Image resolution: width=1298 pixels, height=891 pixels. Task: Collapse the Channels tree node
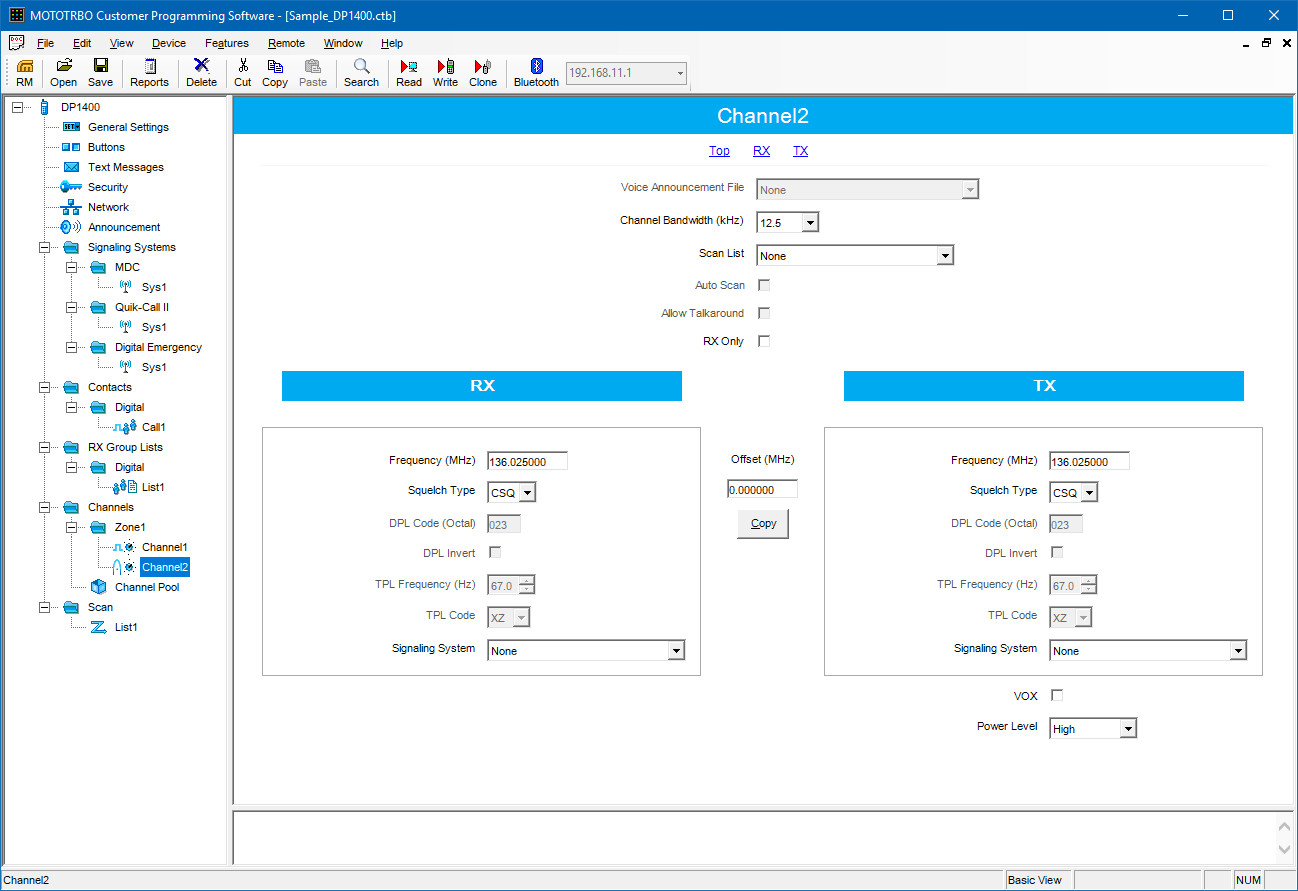(44, 507)
